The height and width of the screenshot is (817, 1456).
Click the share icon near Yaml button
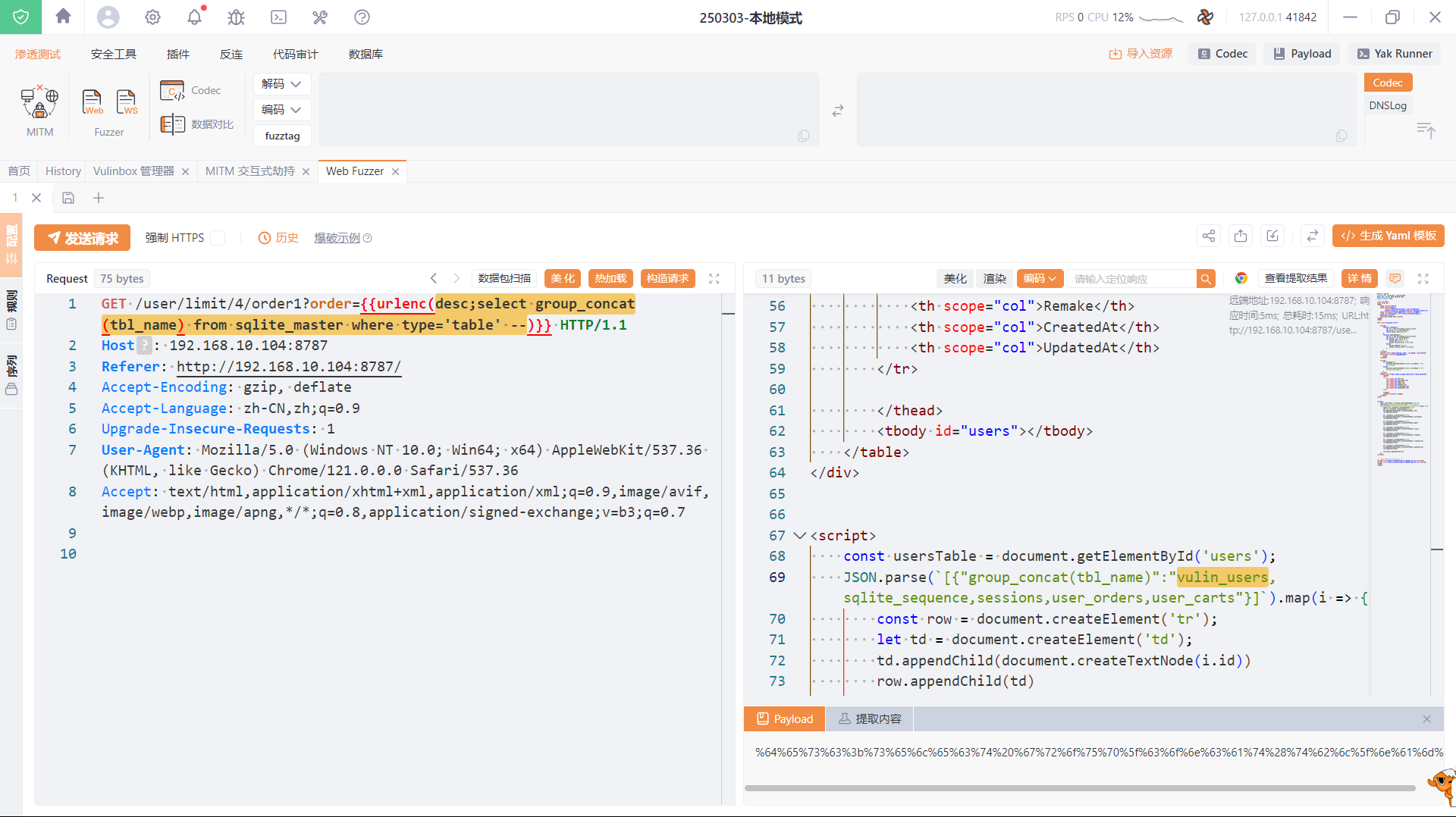1208,236
